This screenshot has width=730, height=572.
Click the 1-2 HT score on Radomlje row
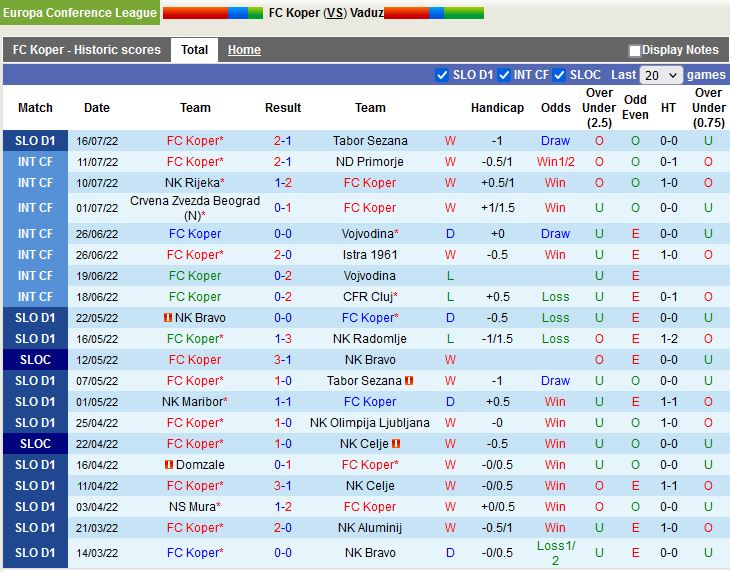(669, 338)
